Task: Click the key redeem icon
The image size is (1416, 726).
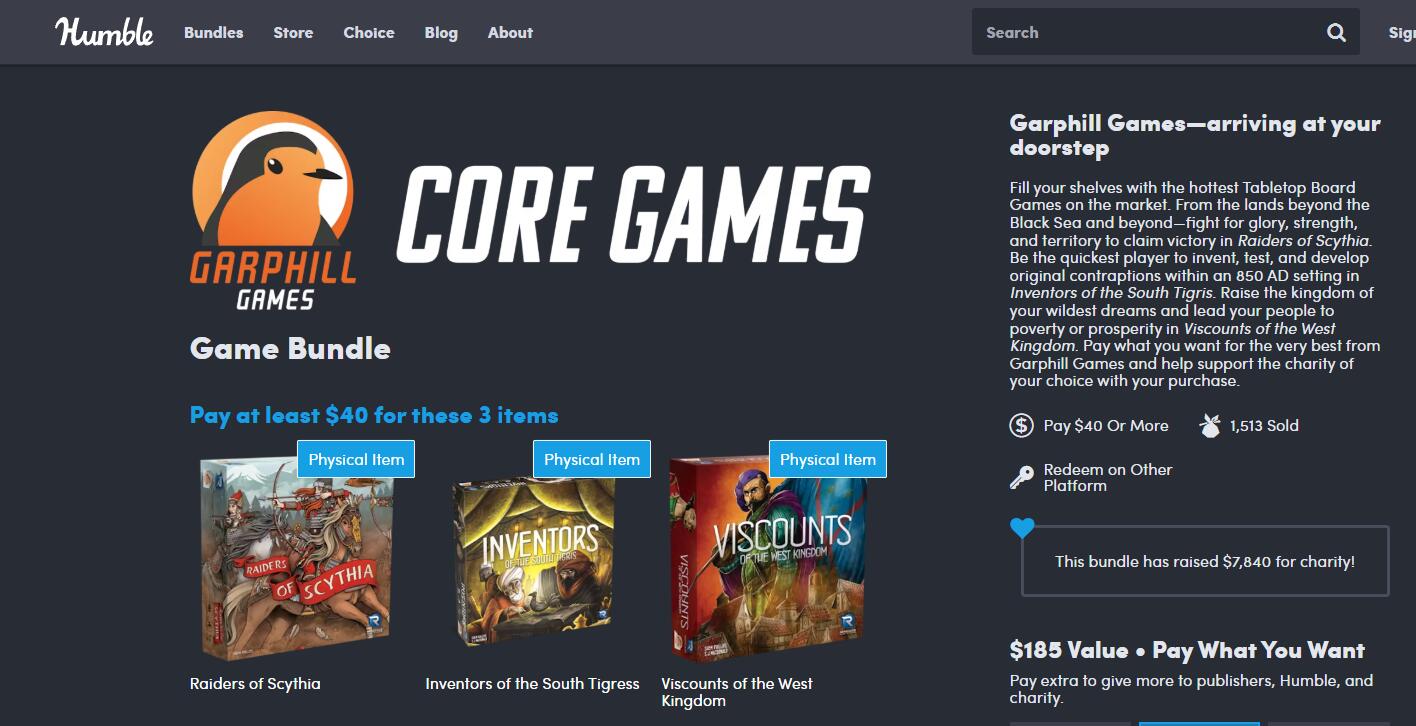Action: click(x=1021, y=478)
